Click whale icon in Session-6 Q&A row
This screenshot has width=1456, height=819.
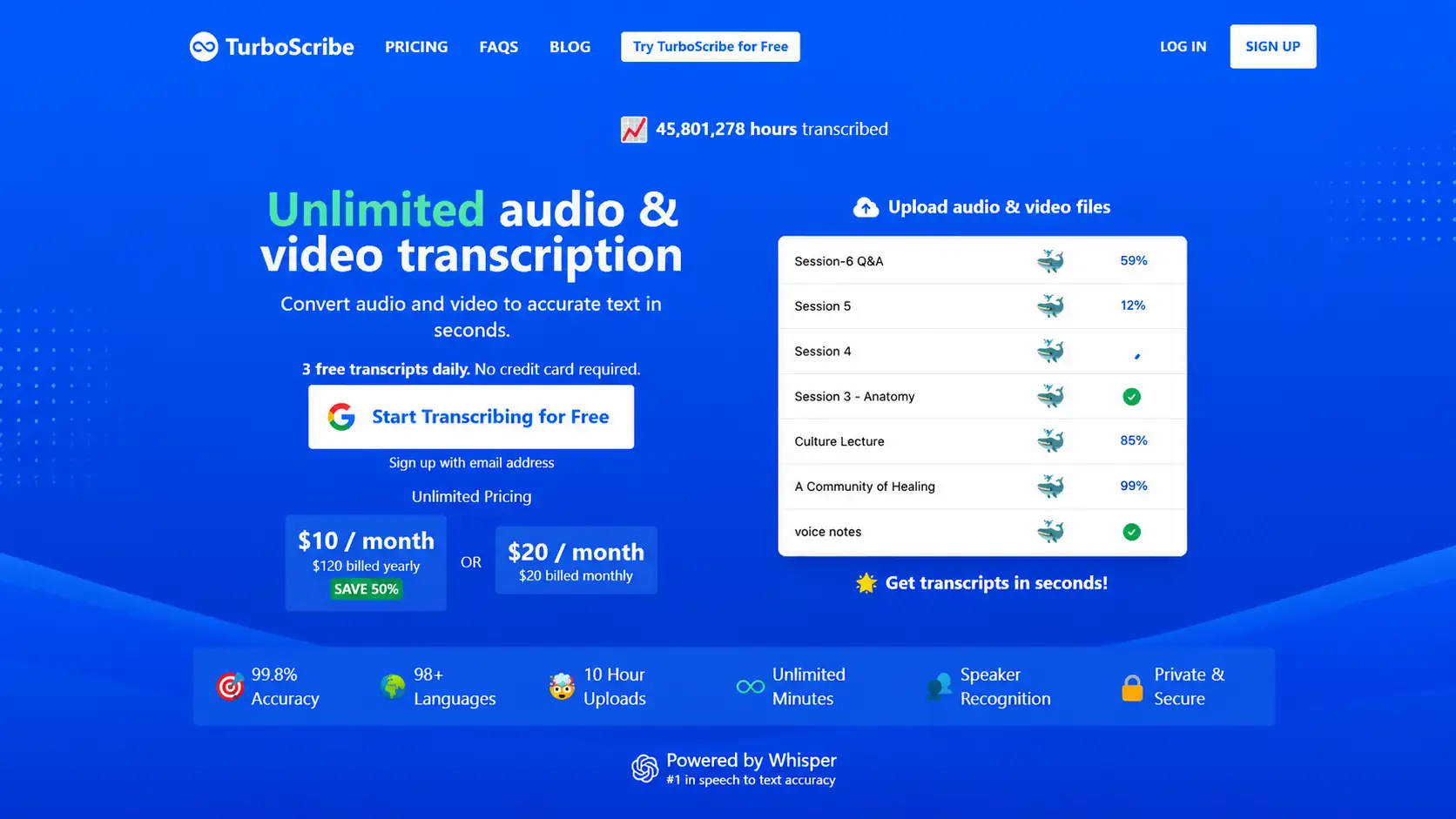point(1050,261)
